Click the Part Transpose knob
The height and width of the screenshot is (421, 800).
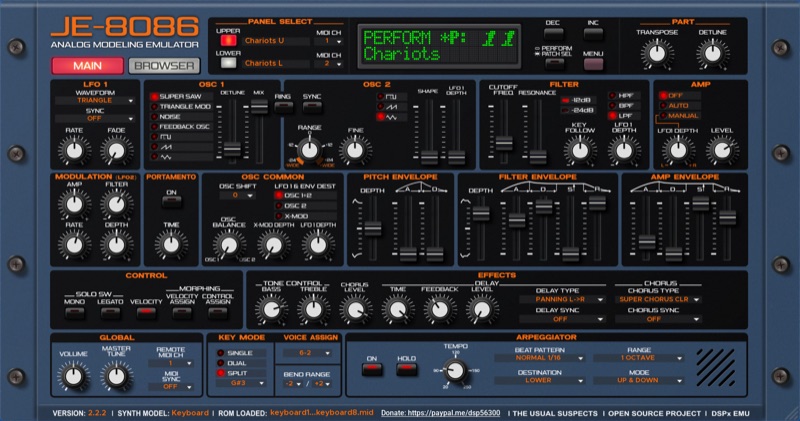point(657,54)
